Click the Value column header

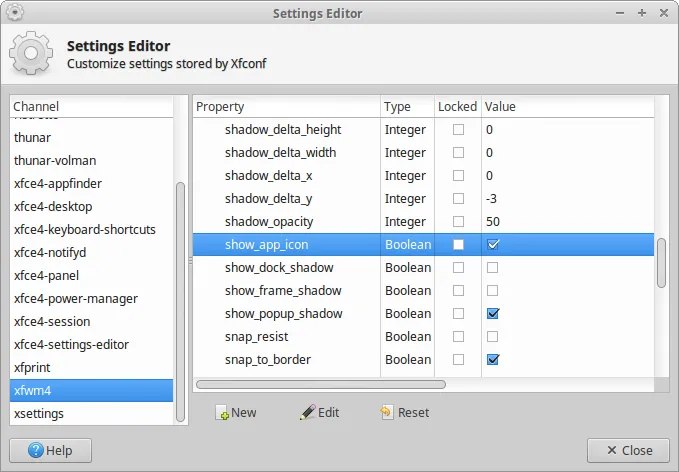[x=568, y=107]
